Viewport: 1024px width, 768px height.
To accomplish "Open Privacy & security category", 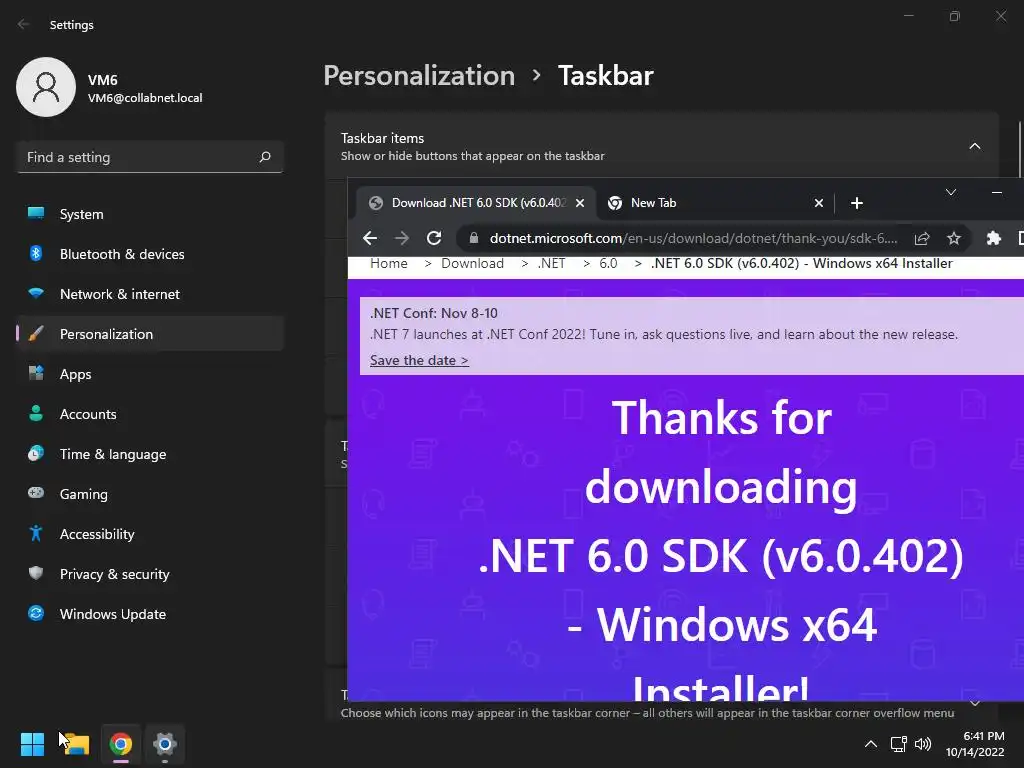I will [x=150, y=574].
